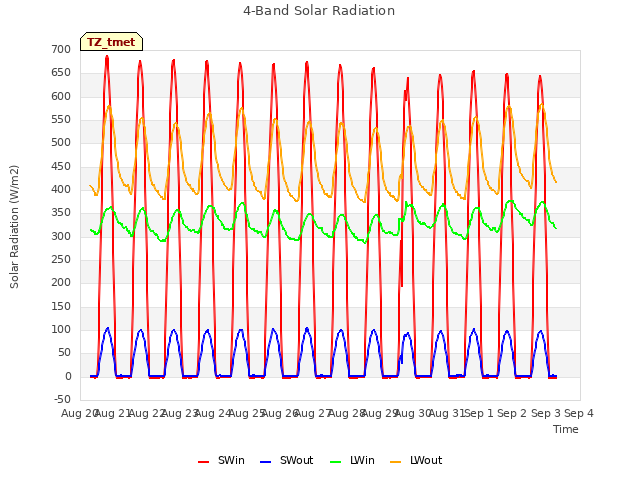Click the 700 y-axis tick label
The image size is (640, 480).
61,49
